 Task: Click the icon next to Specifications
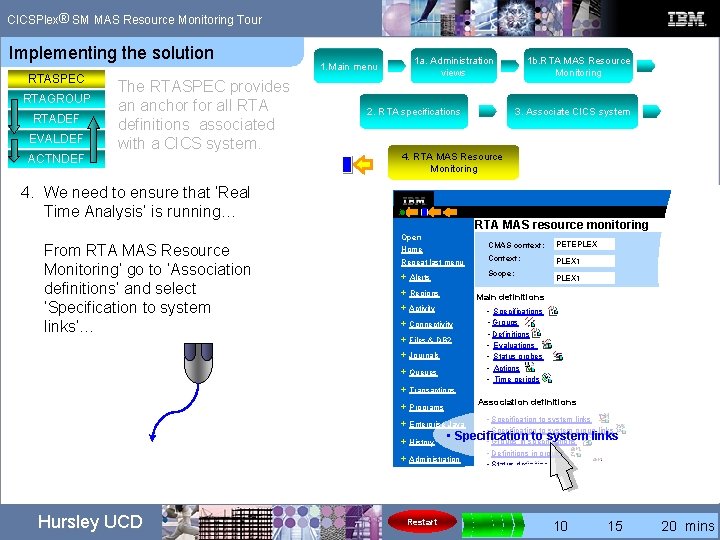pyautogui.click(x=554, y=311)
